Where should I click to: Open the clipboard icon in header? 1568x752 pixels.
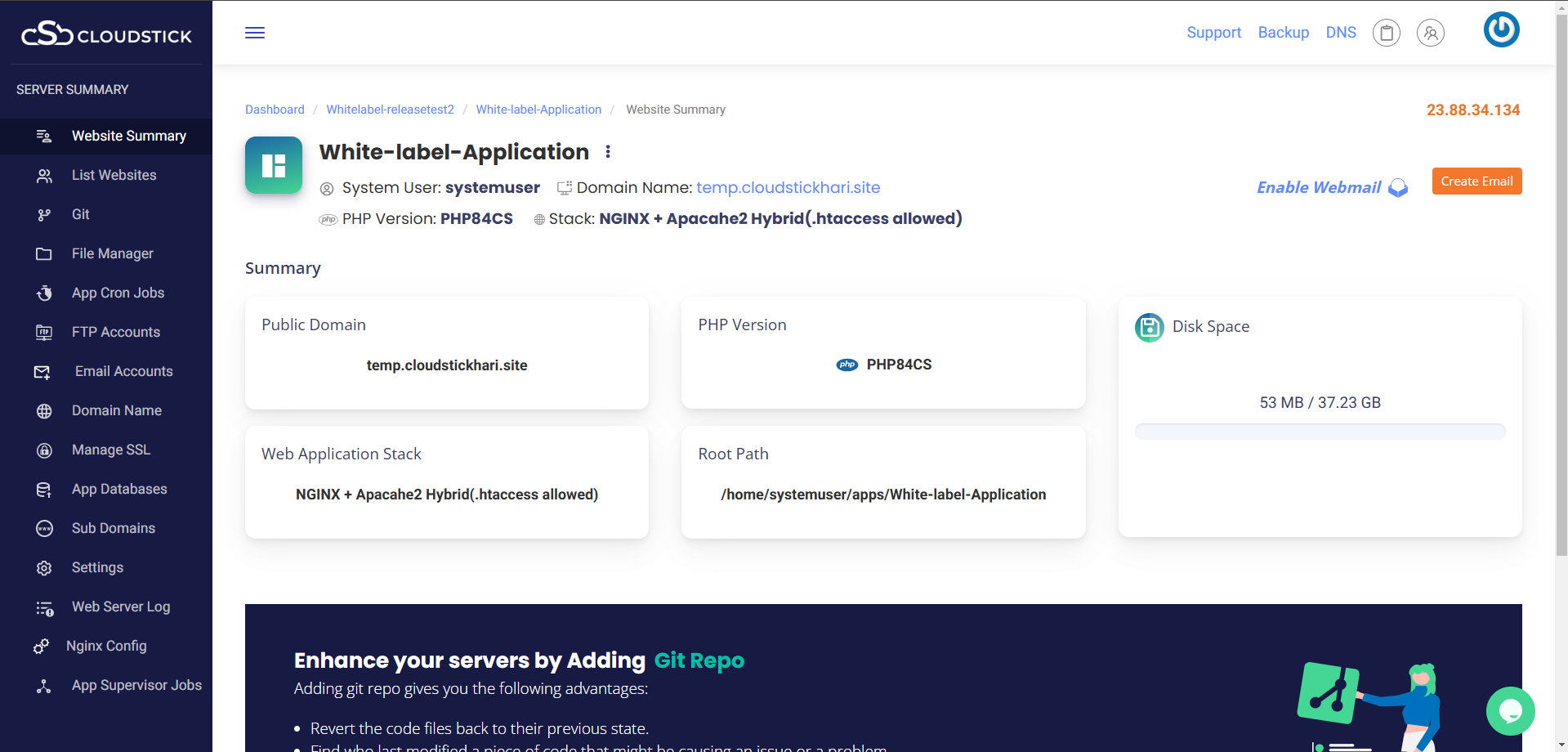[x=1386, y=33]
